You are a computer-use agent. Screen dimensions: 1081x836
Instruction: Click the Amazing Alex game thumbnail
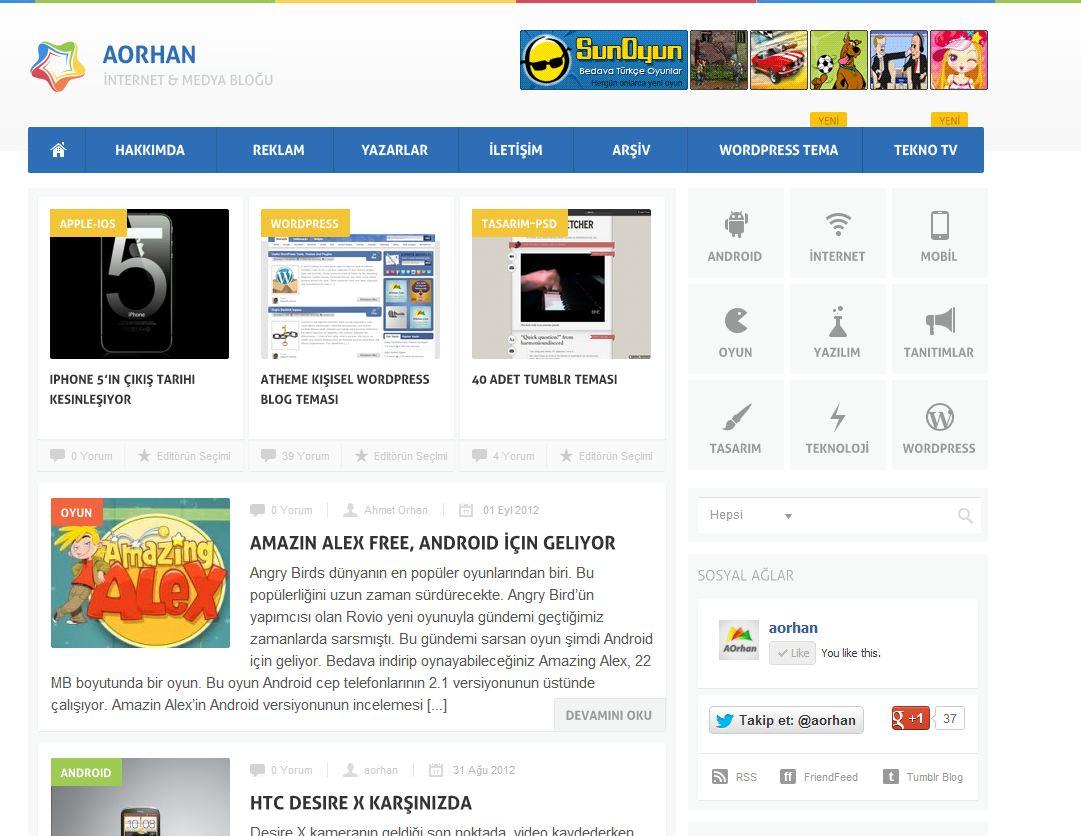click(141, 573)
